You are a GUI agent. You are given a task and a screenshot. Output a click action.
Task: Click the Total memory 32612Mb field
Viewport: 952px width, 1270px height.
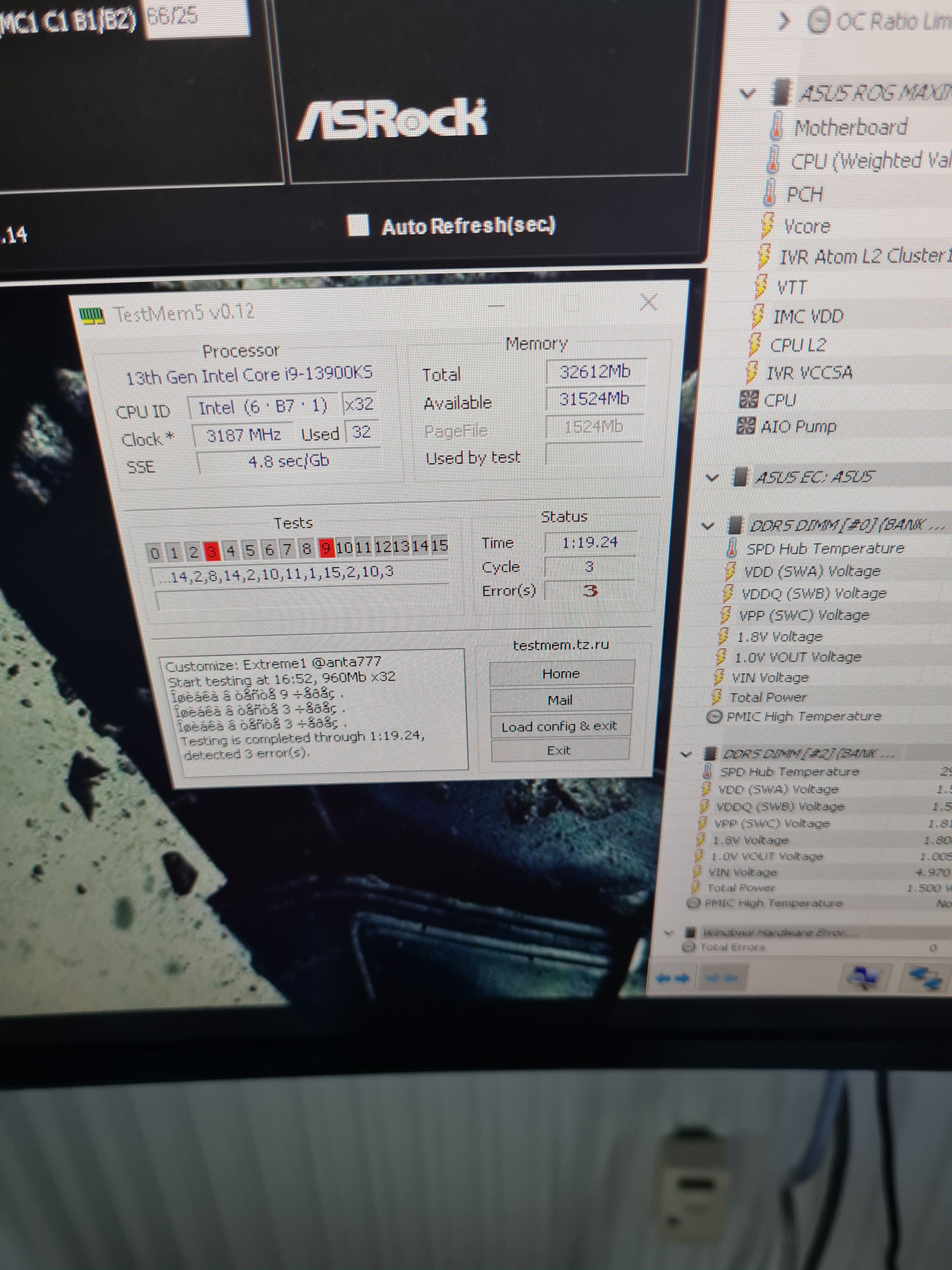(596, 371)
